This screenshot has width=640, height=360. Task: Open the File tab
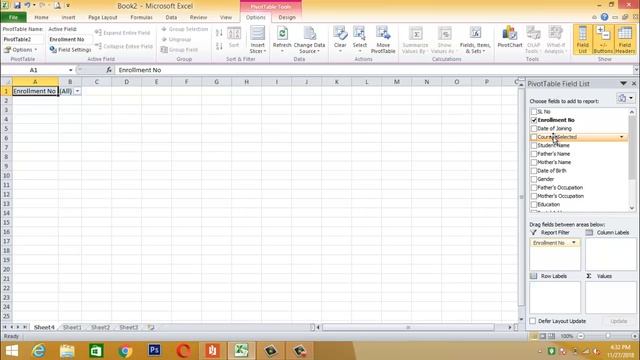13,17
